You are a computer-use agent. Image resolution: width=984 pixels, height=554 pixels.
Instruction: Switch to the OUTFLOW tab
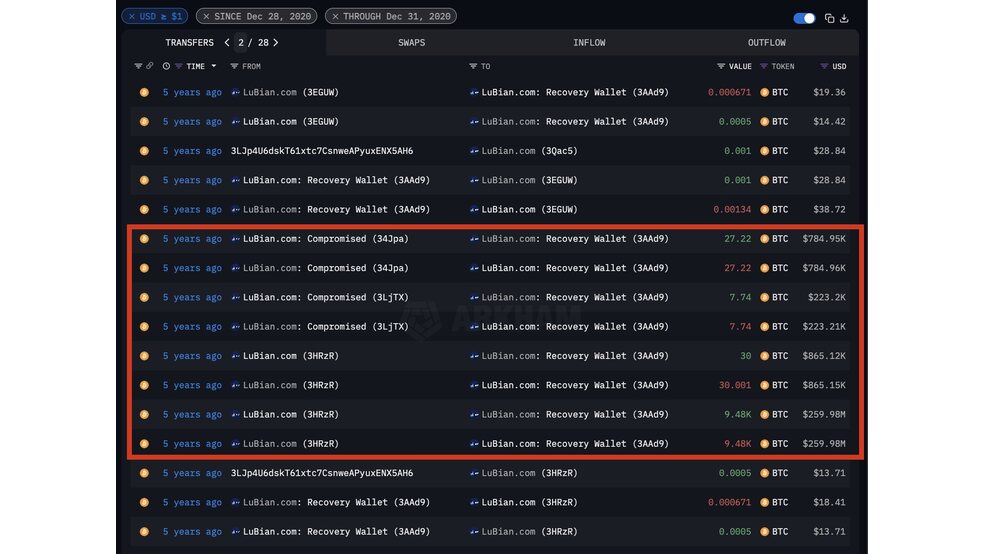767,43
